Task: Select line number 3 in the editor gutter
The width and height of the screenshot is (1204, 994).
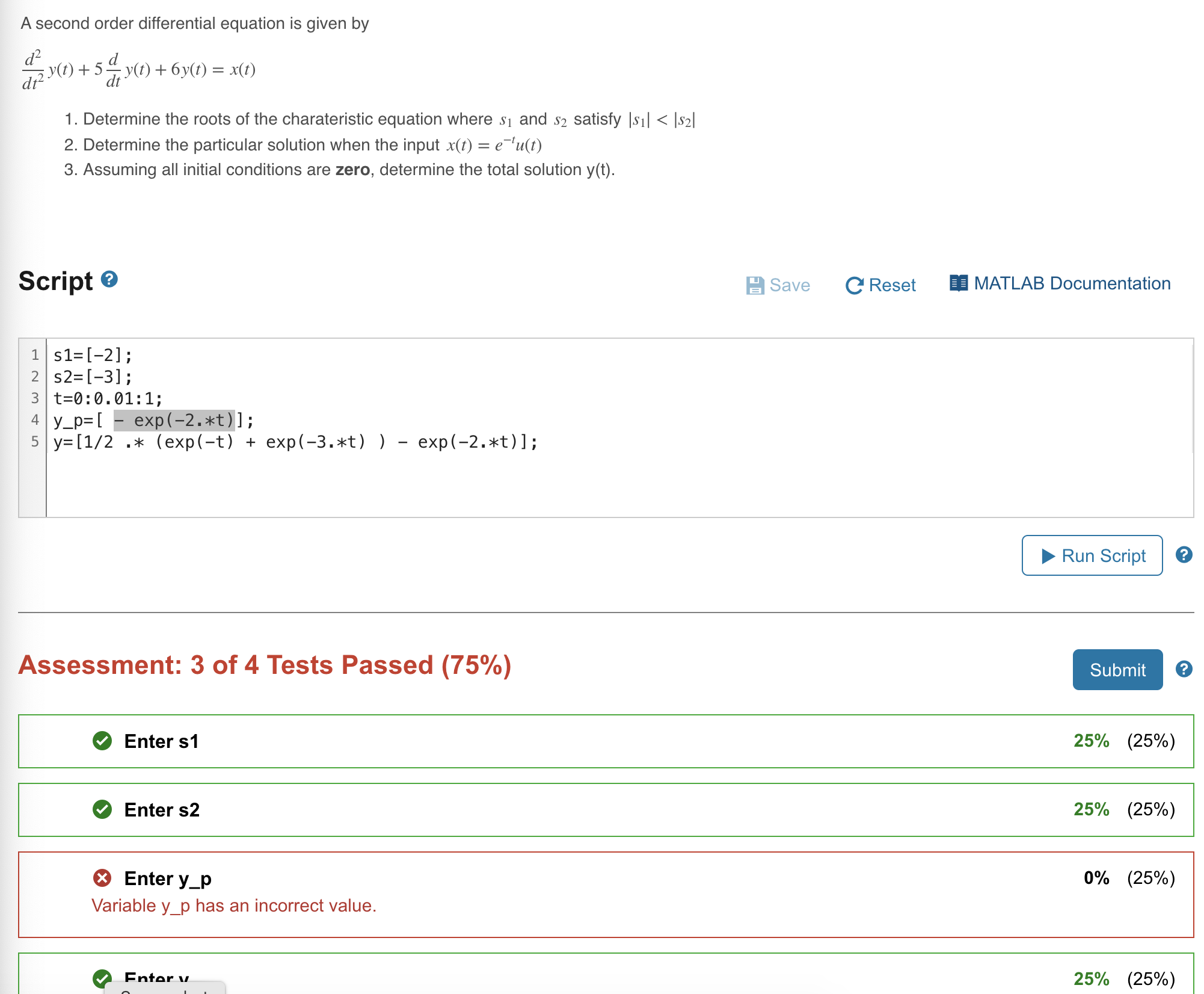Action: click(x=34, y=398)
